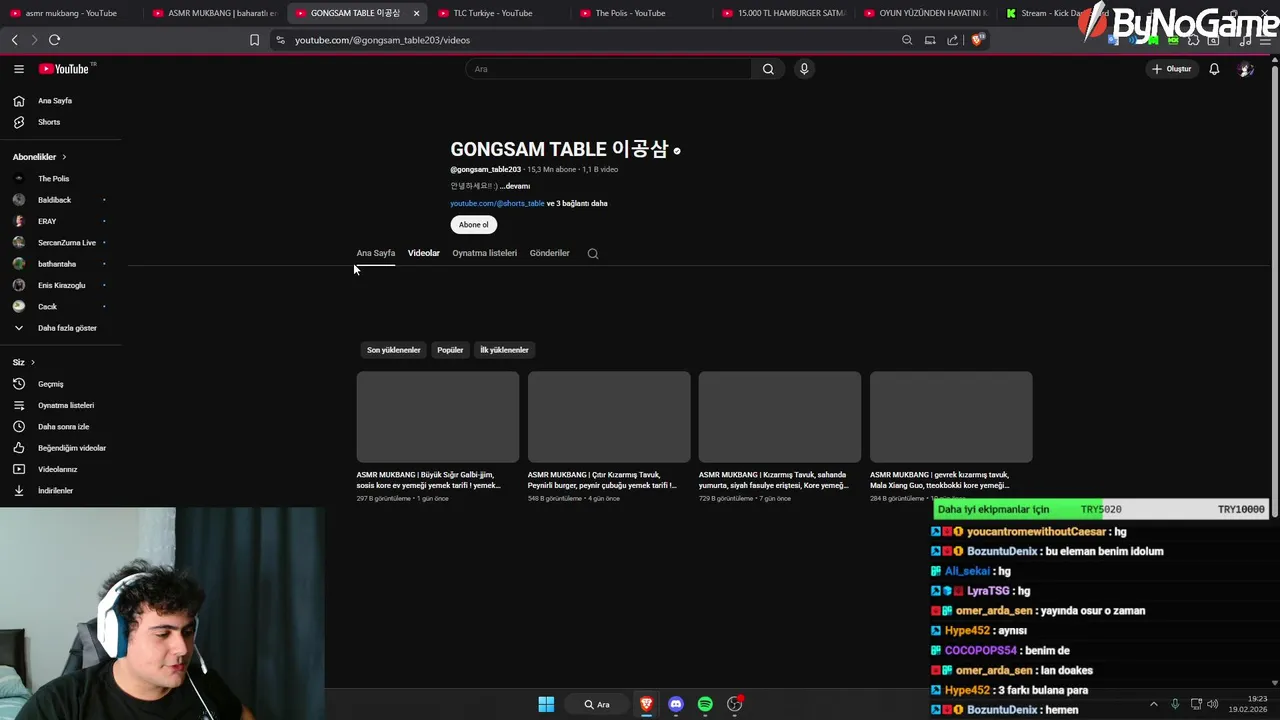Screen dimensions: 1280x720
Task: Select the Popüler filter chip
Action: tap(450, 350)
